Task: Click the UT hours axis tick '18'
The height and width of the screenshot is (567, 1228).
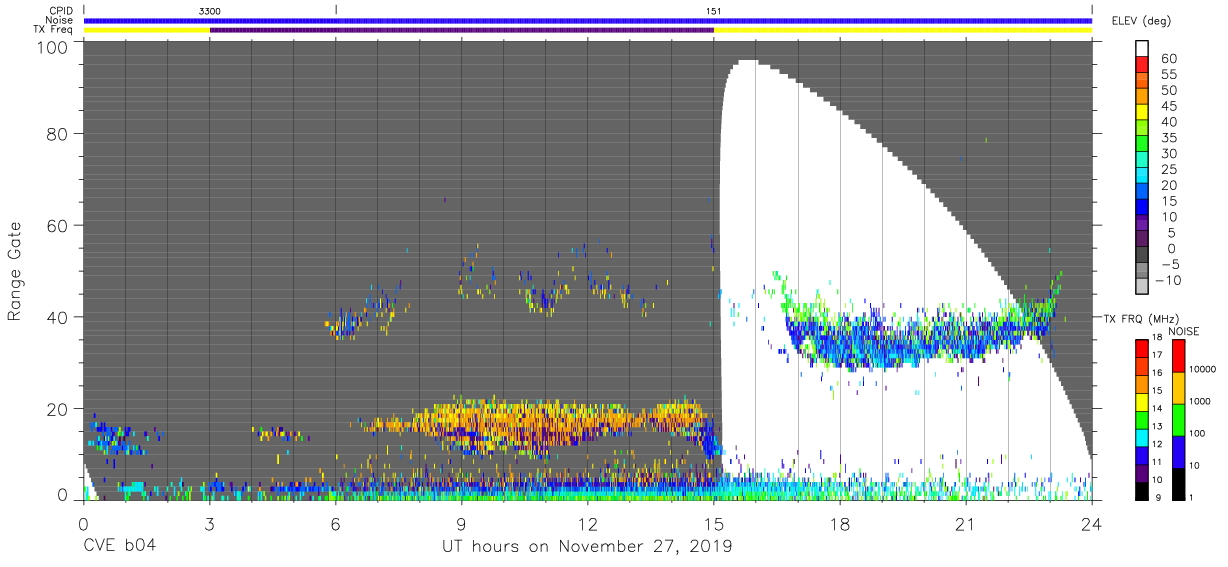Action: (839, 523)
